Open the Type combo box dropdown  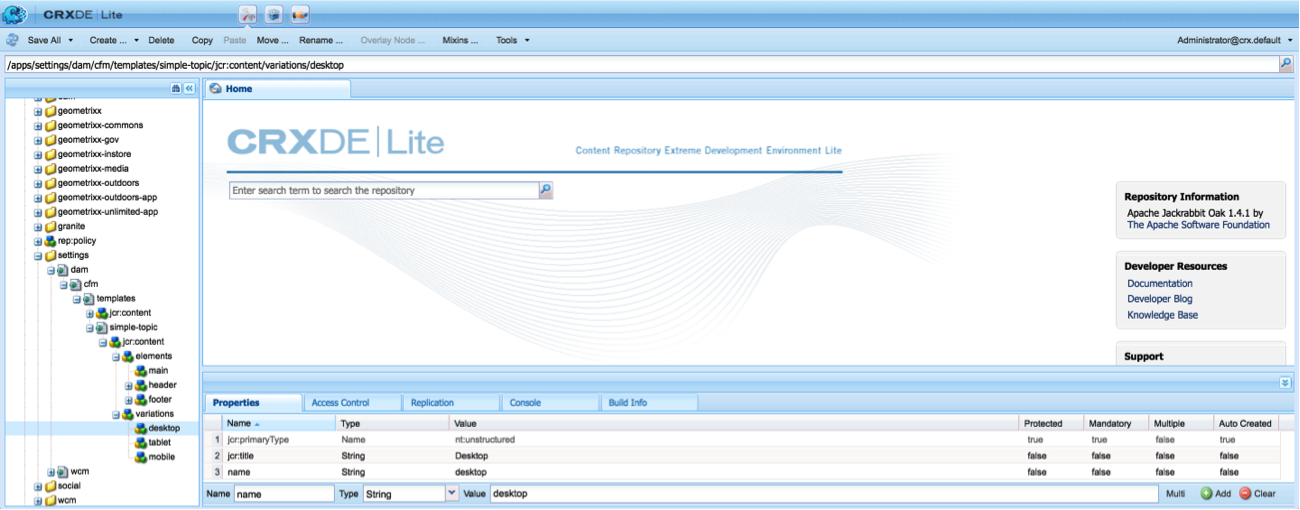[452, 494]
